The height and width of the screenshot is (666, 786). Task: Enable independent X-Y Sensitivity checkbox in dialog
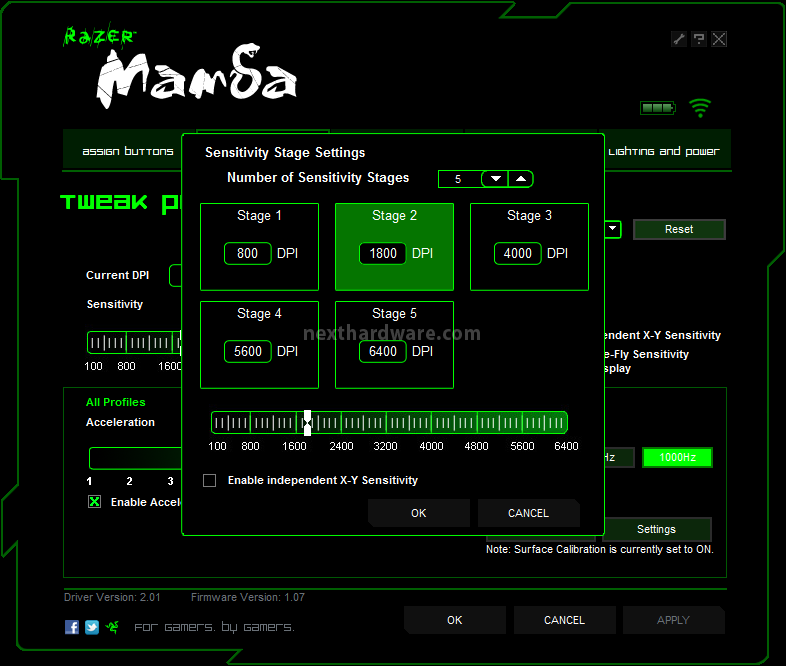pos(210,481)
